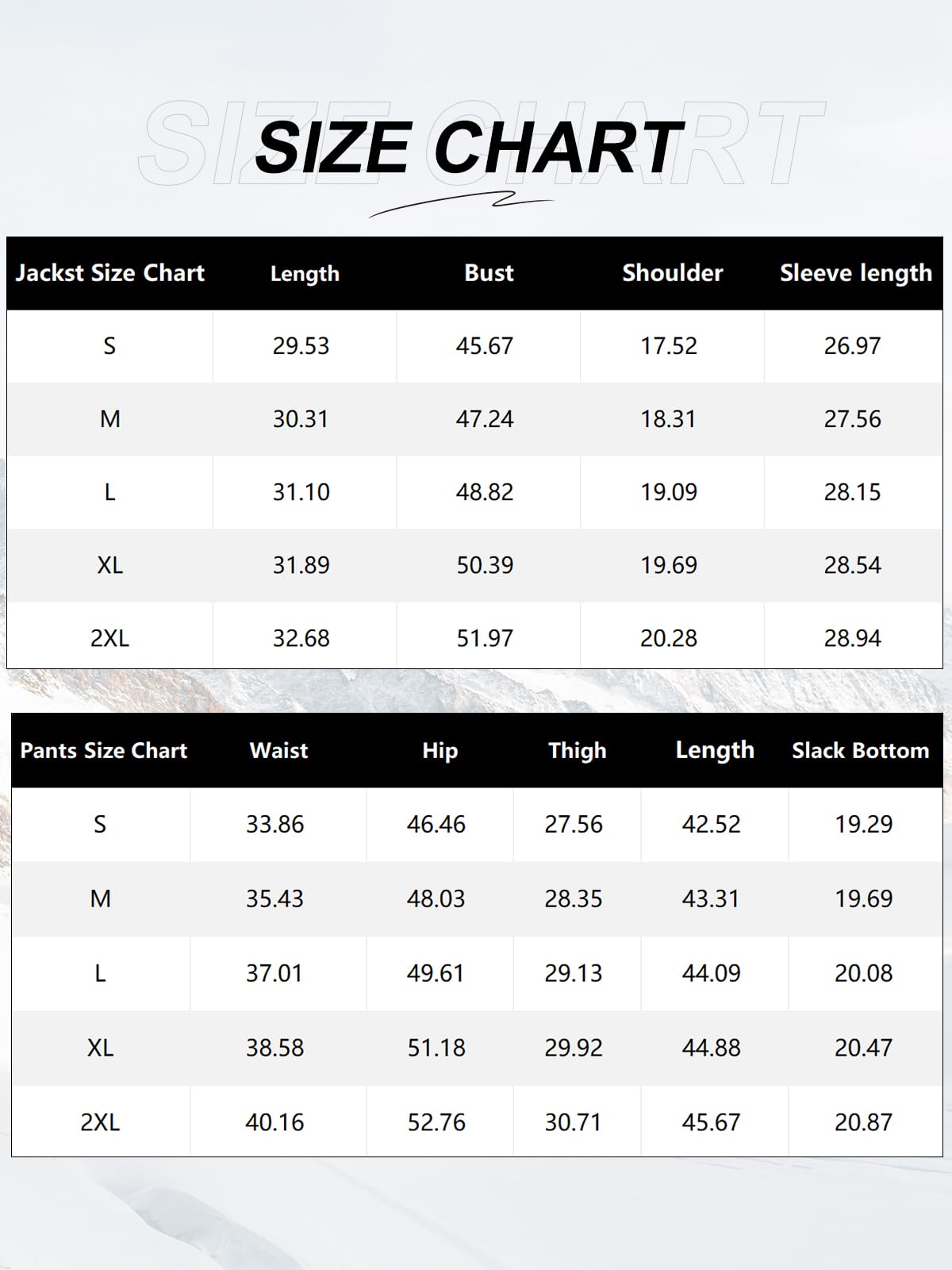Click the SIZE CHART title text

[x=468, y=148]
